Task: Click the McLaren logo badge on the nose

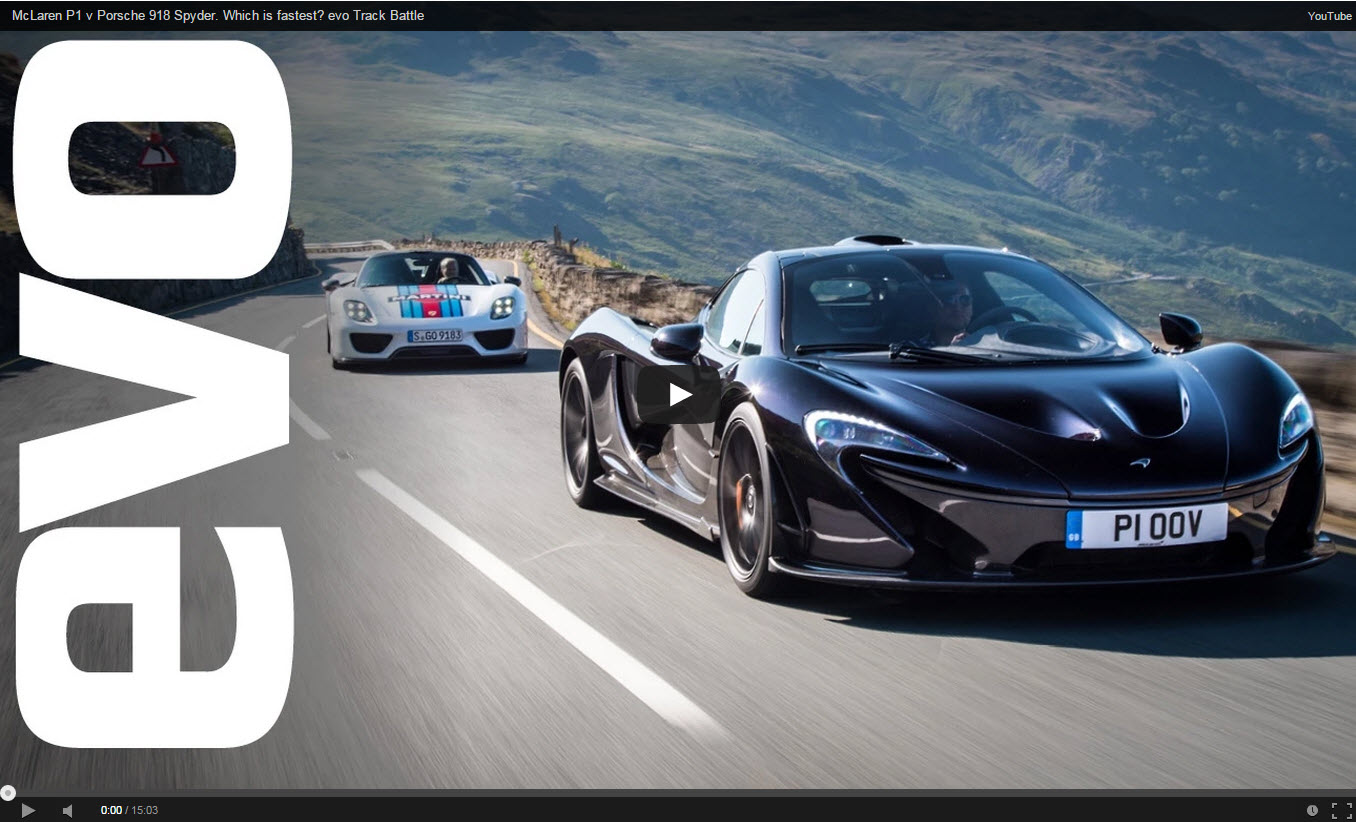Action: click(x=1140, y=463)
